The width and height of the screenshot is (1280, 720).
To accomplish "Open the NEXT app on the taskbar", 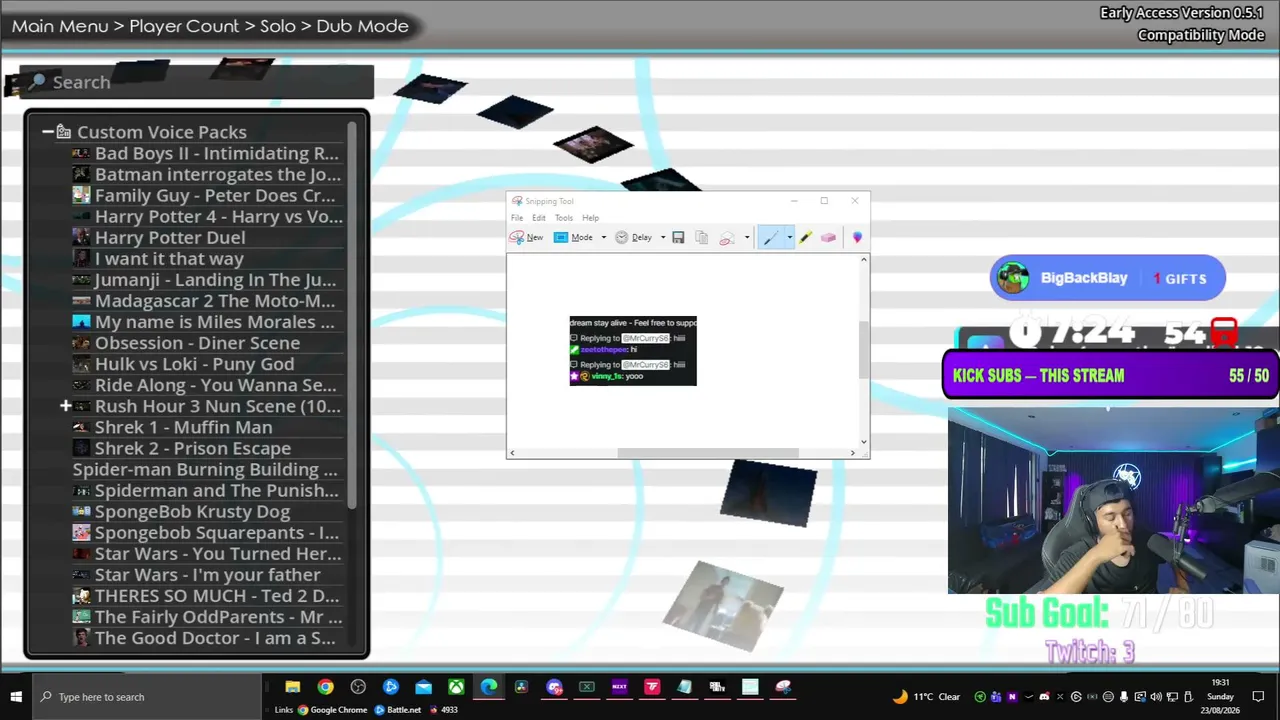I will (x=619, y=687).
